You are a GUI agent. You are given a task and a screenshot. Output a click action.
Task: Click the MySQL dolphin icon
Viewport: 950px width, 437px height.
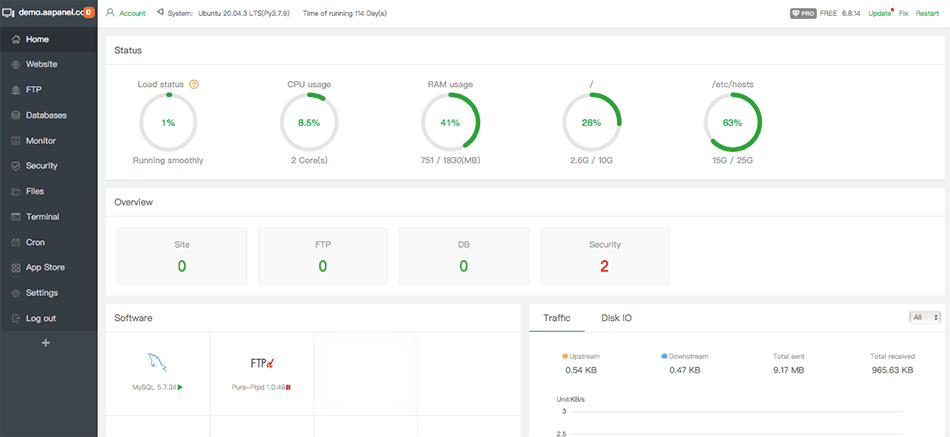[157, 363]
